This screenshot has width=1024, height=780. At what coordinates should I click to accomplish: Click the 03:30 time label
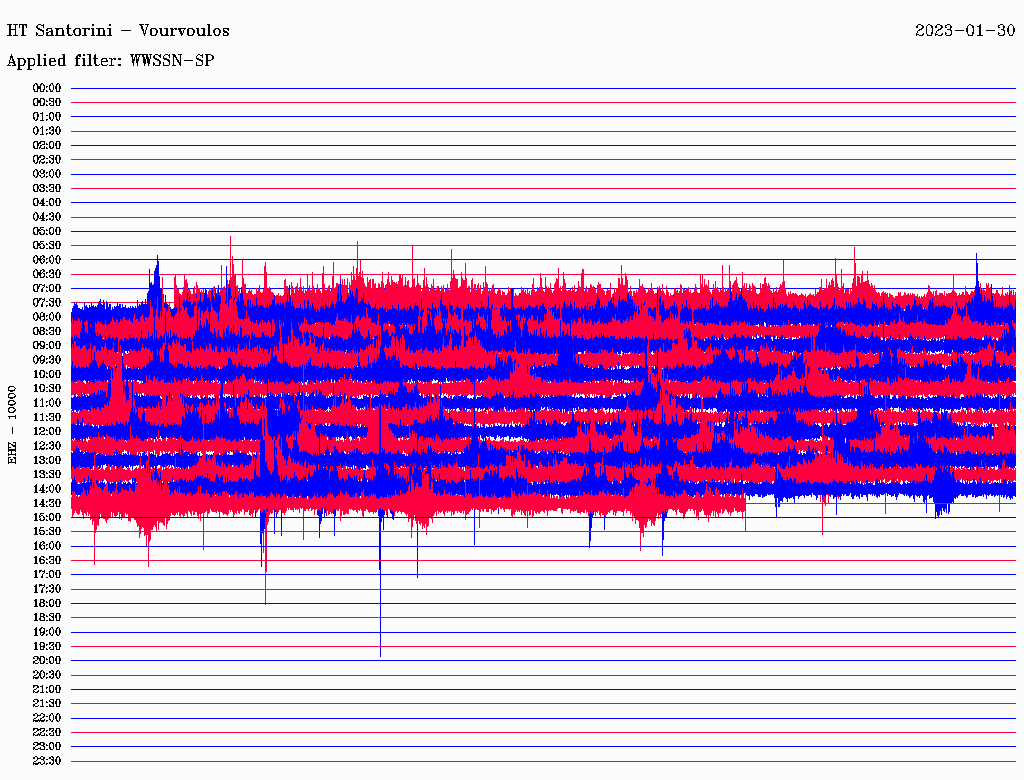pos(47,188)
